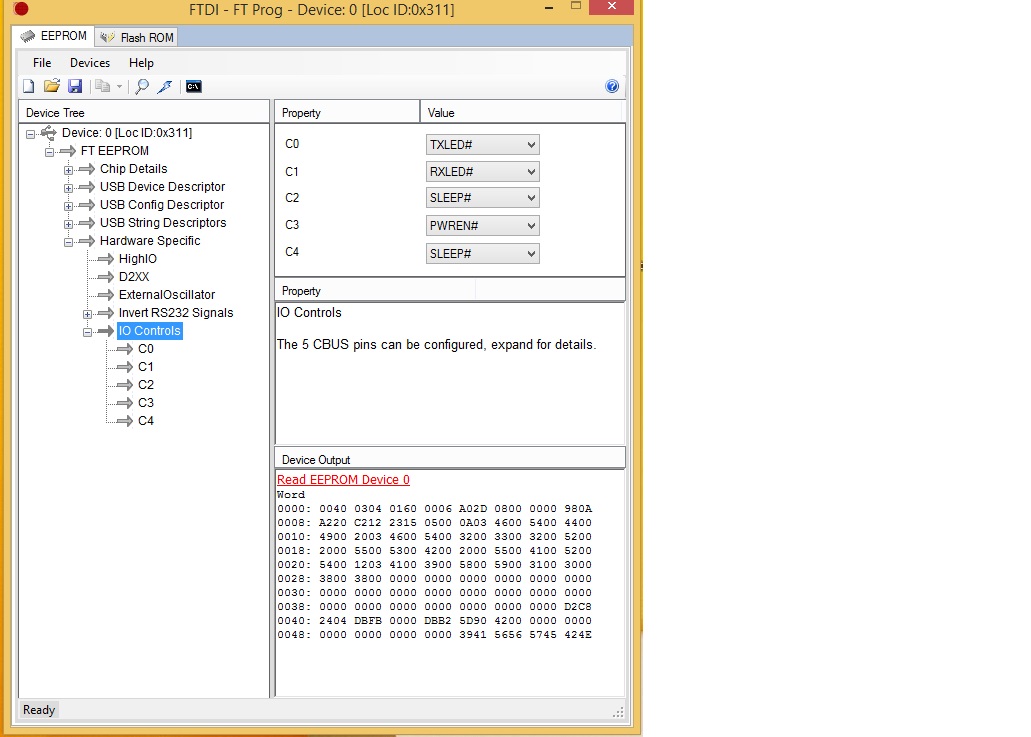This screenshot has width=1031, height=737.
Task: Select FT EEPROM in device tree
Action: [114, 151]
